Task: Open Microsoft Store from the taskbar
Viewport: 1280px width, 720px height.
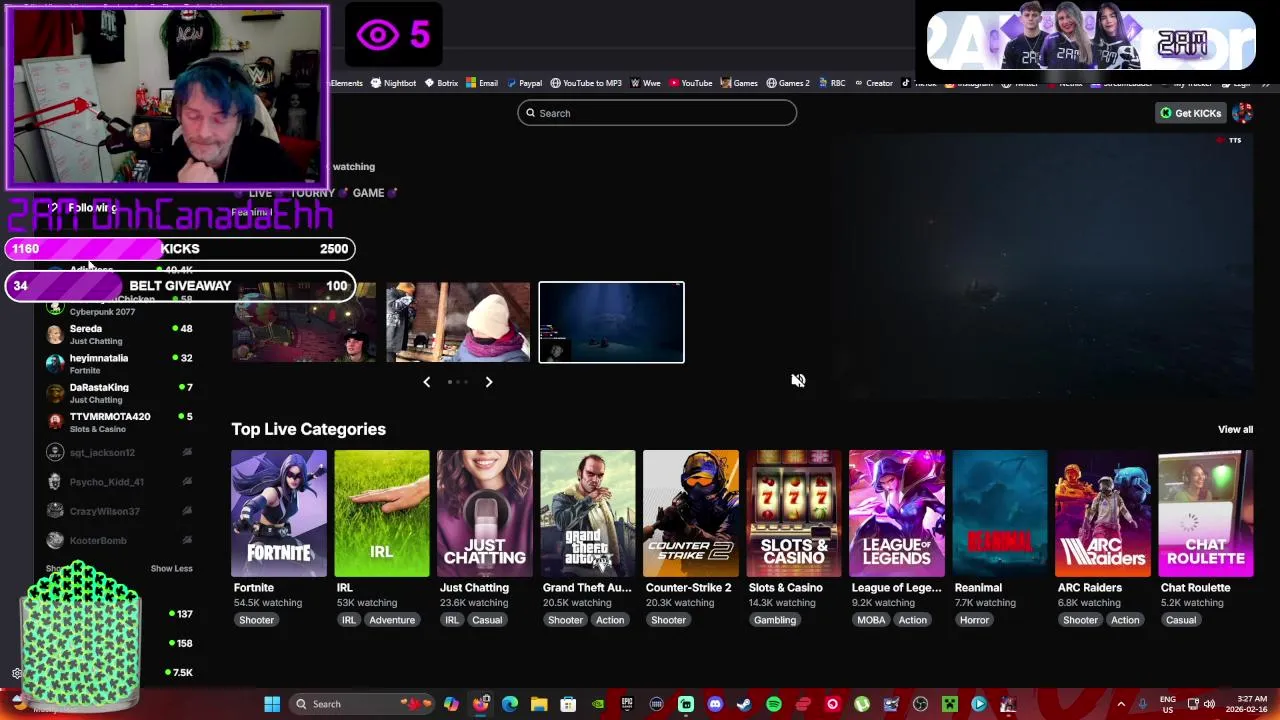Action: point(568,704)
